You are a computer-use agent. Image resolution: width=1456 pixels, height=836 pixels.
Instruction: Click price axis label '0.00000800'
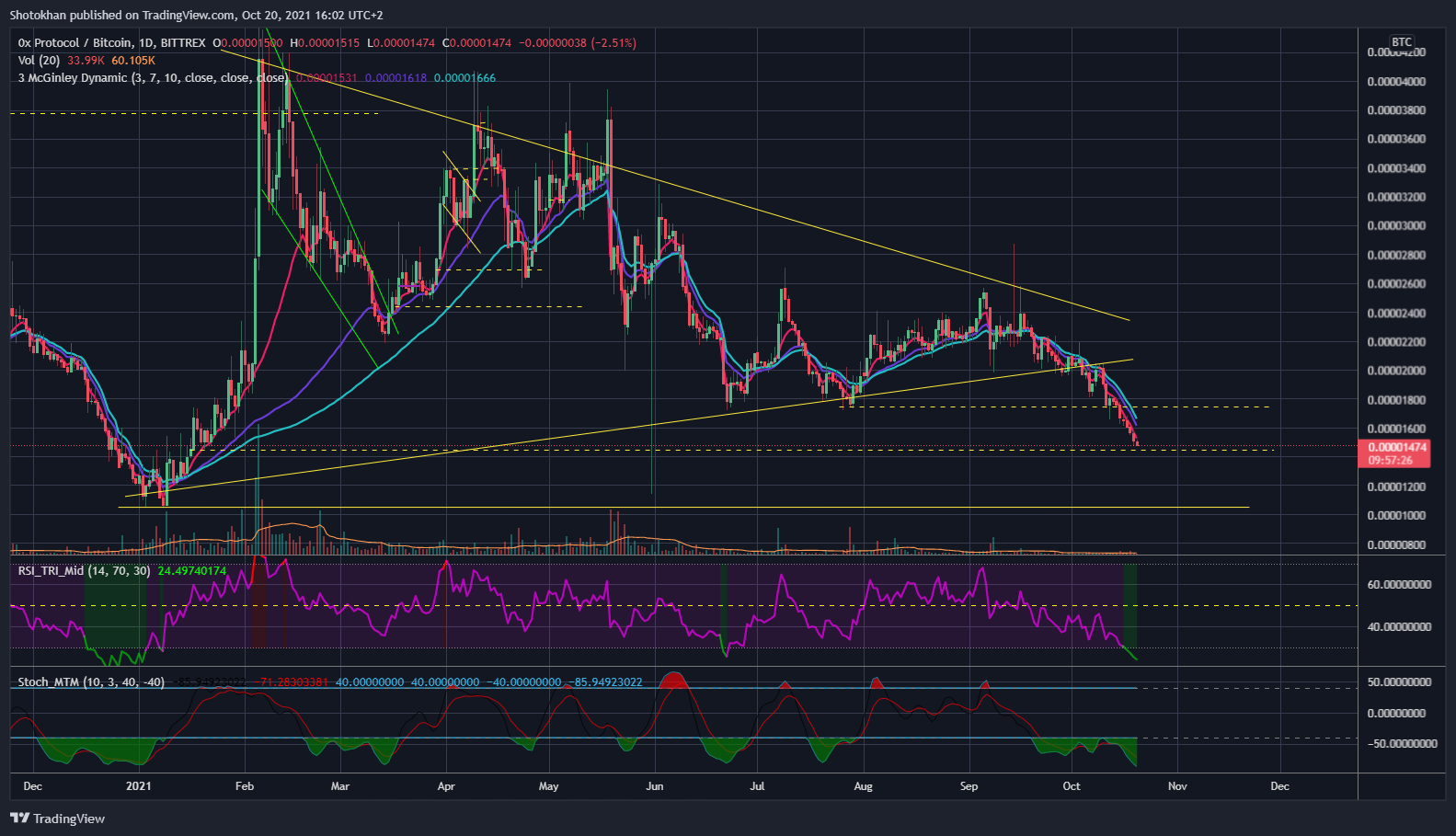[1396, 545]
